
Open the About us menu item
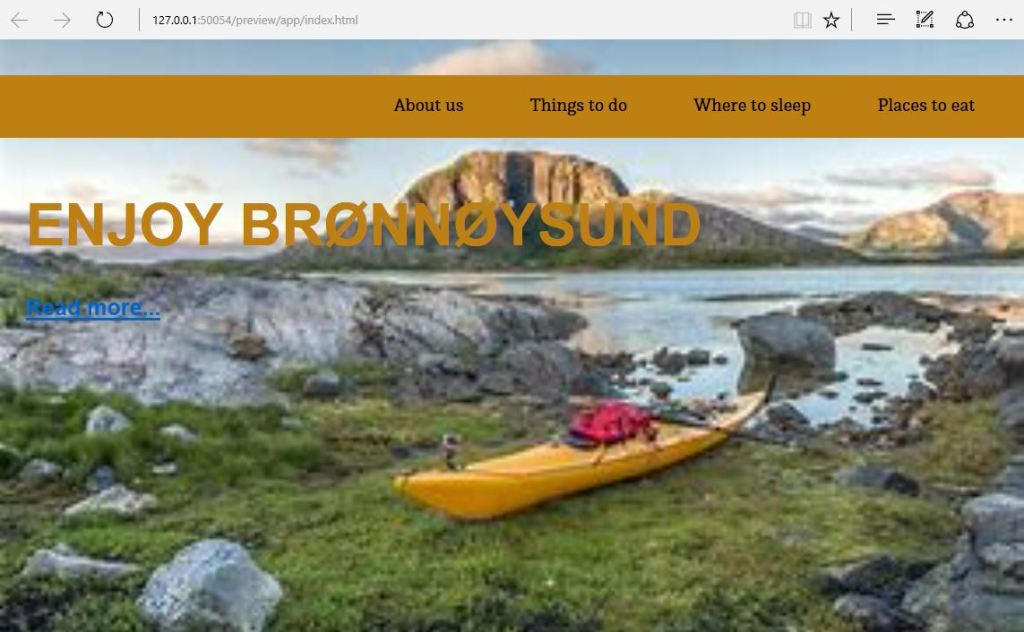(428, 105)
